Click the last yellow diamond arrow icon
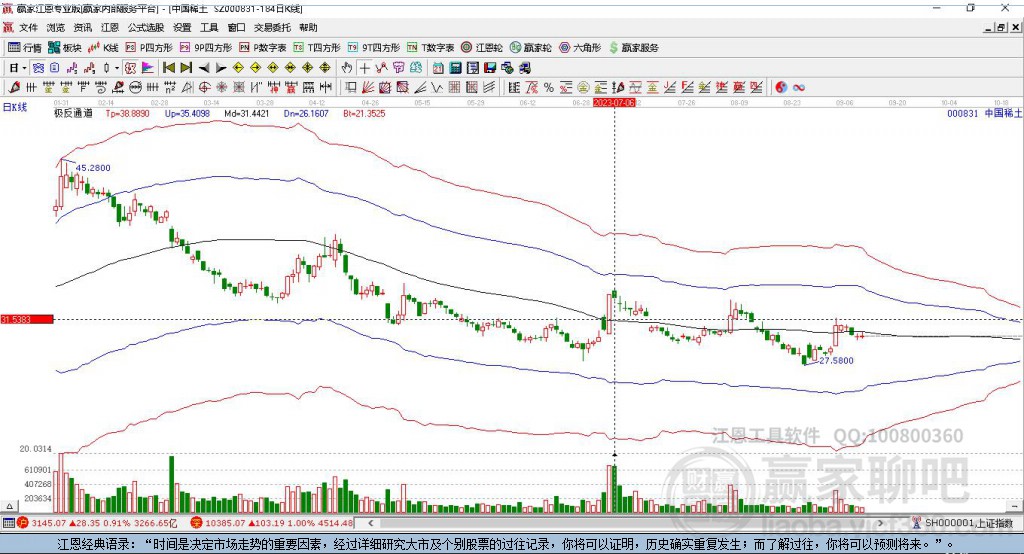1024x554 pixels. click(x=325, y=68)
